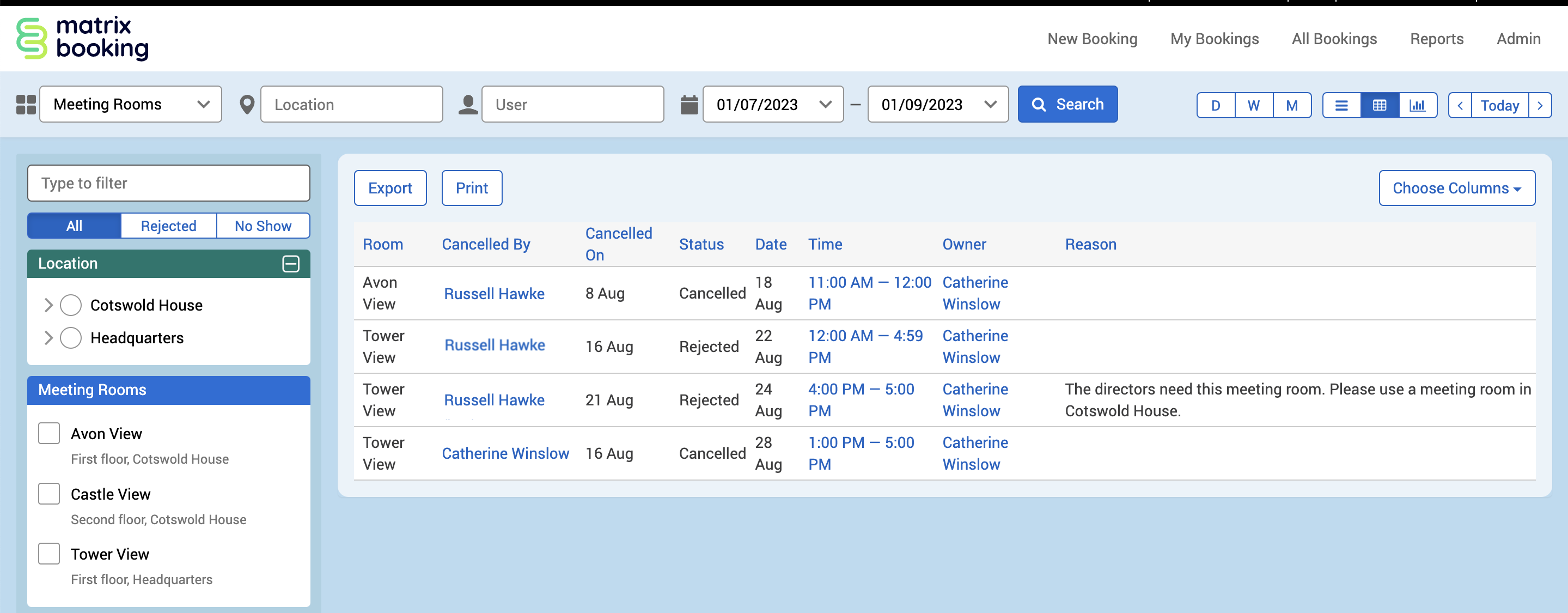Click the blue Search button
Image resolution: width=1568 pixels, height=613 pixels.
(x=1067, y=105)
